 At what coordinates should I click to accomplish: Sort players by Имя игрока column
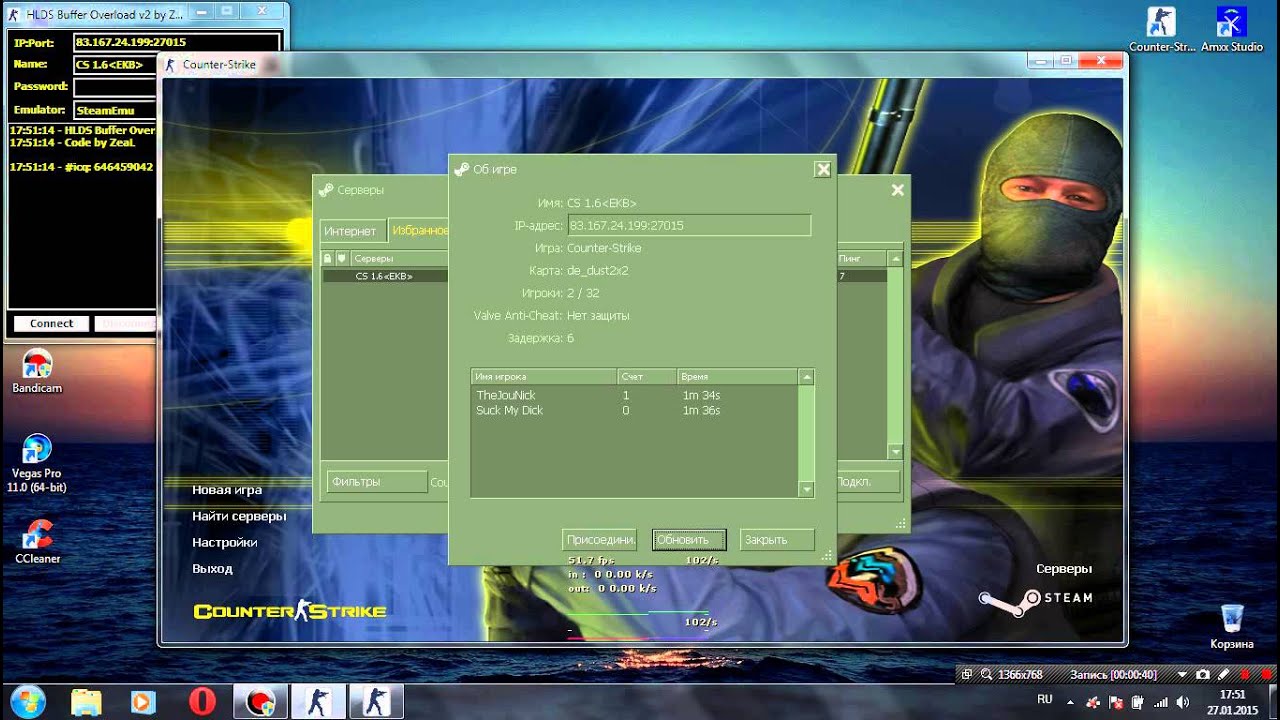pyautogui.click(x=543, y=377)
